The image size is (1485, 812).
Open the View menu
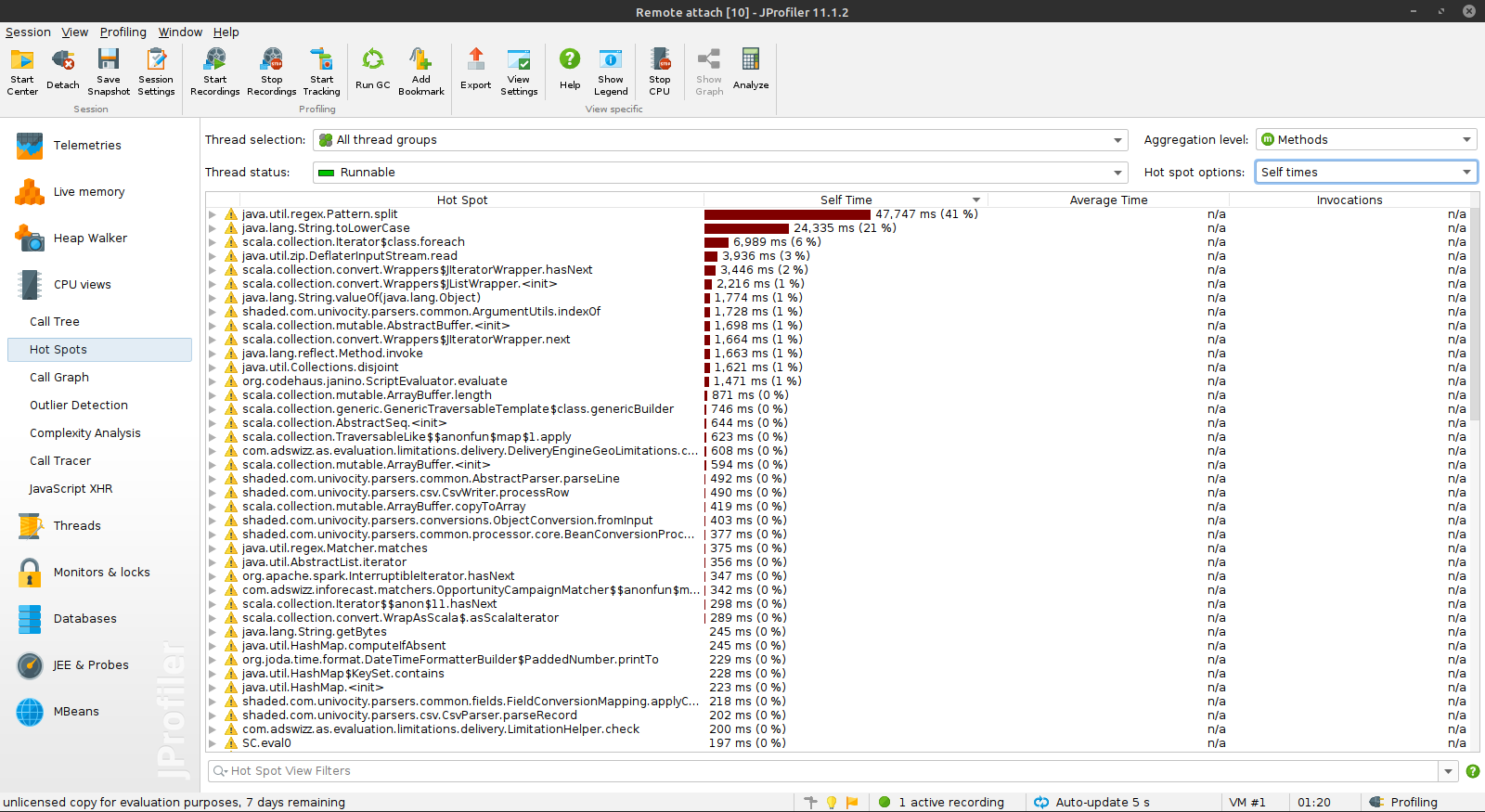(x=75, y=32)
